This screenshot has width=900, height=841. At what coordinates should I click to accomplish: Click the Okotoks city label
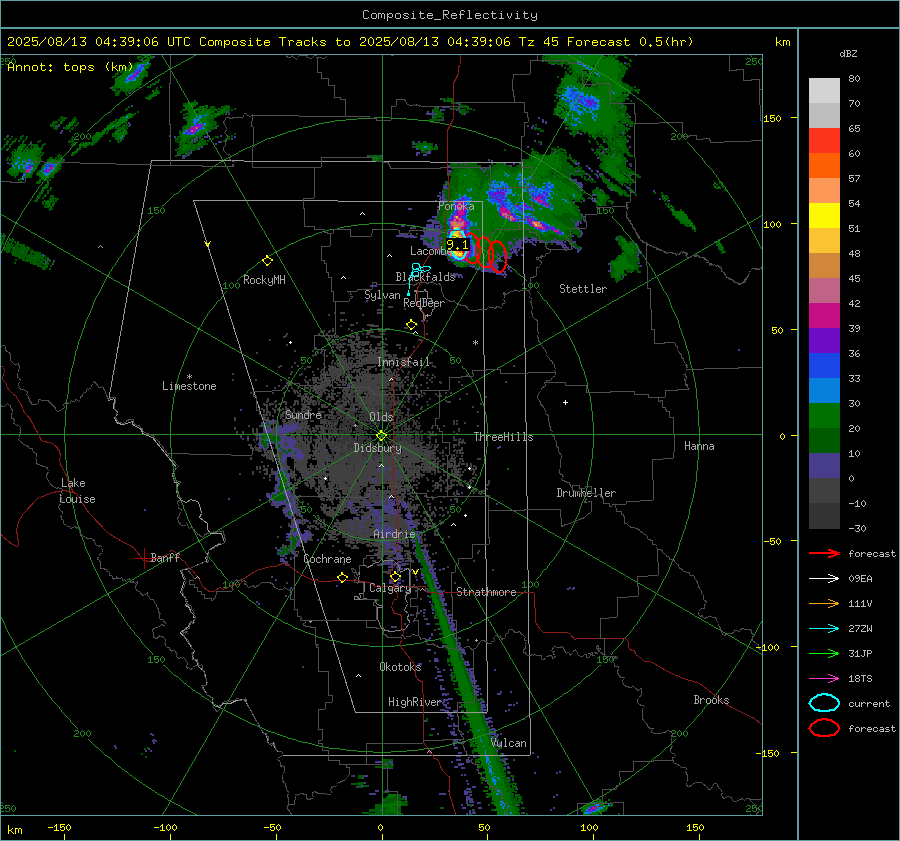[400, 666]
